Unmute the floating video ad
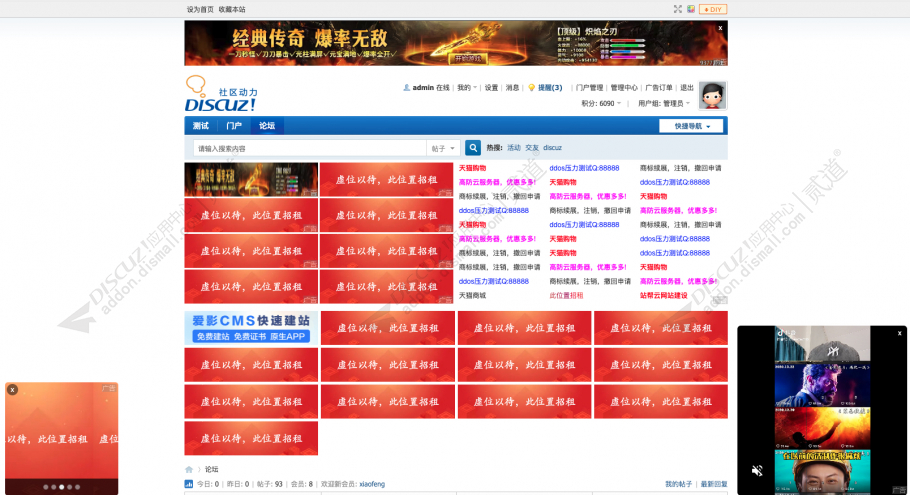The image size is (910, 495). point(757,470)
